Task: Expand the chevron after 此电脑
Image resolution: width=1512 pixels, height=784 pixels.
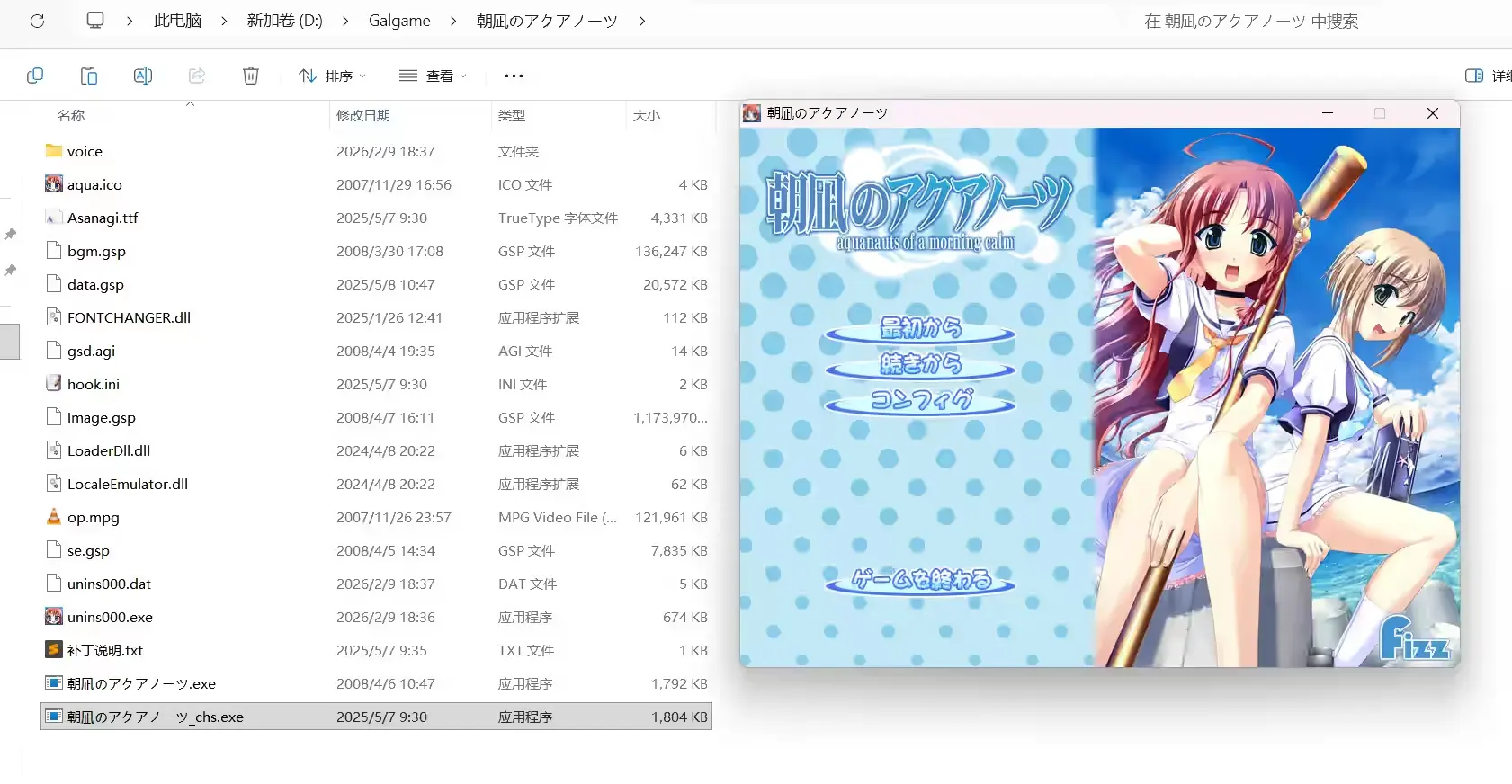Action: coord(224,21)
